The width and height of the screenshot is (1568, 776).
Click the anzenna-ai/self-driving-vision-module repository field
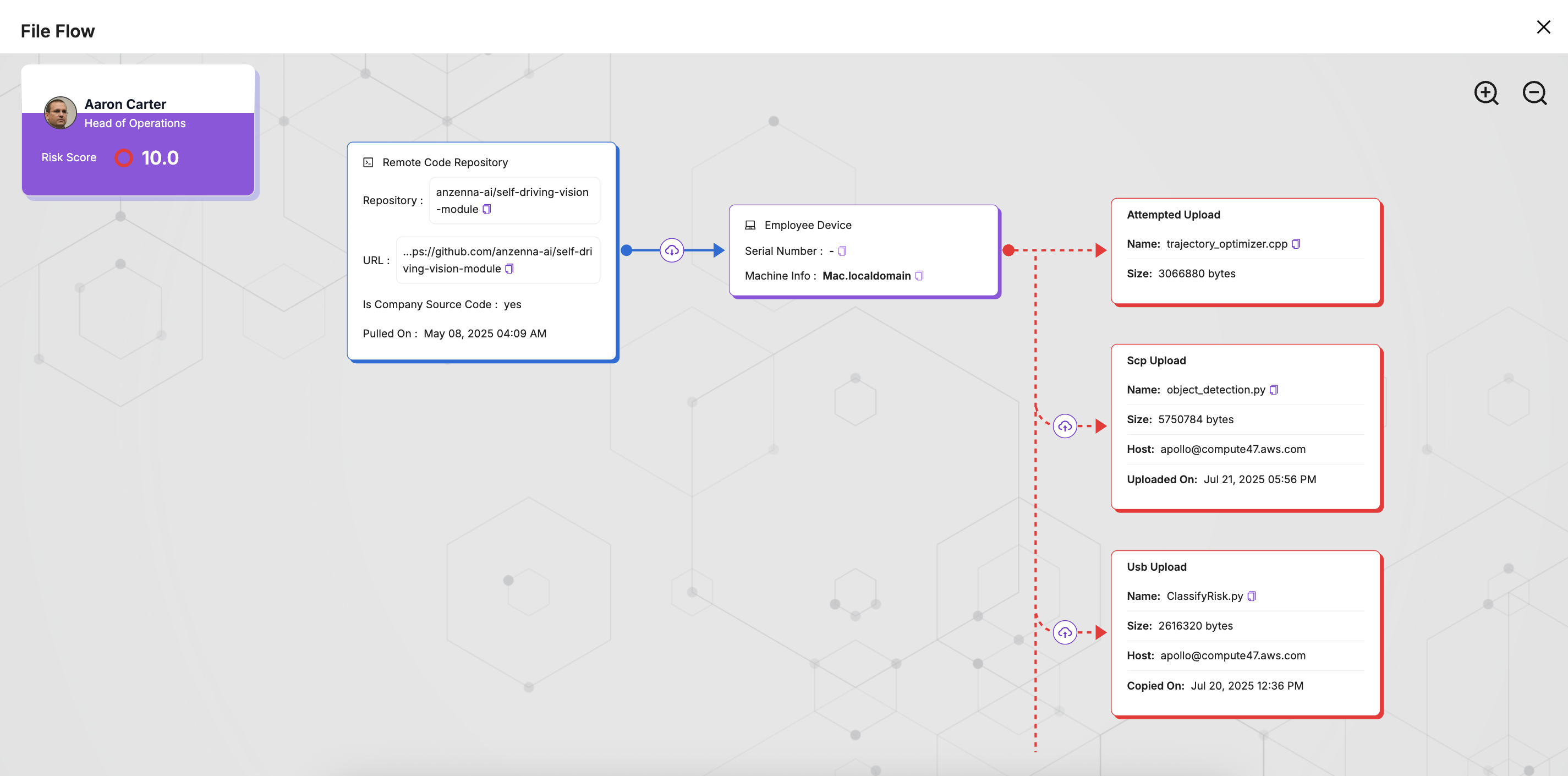(x=514, y=200)
